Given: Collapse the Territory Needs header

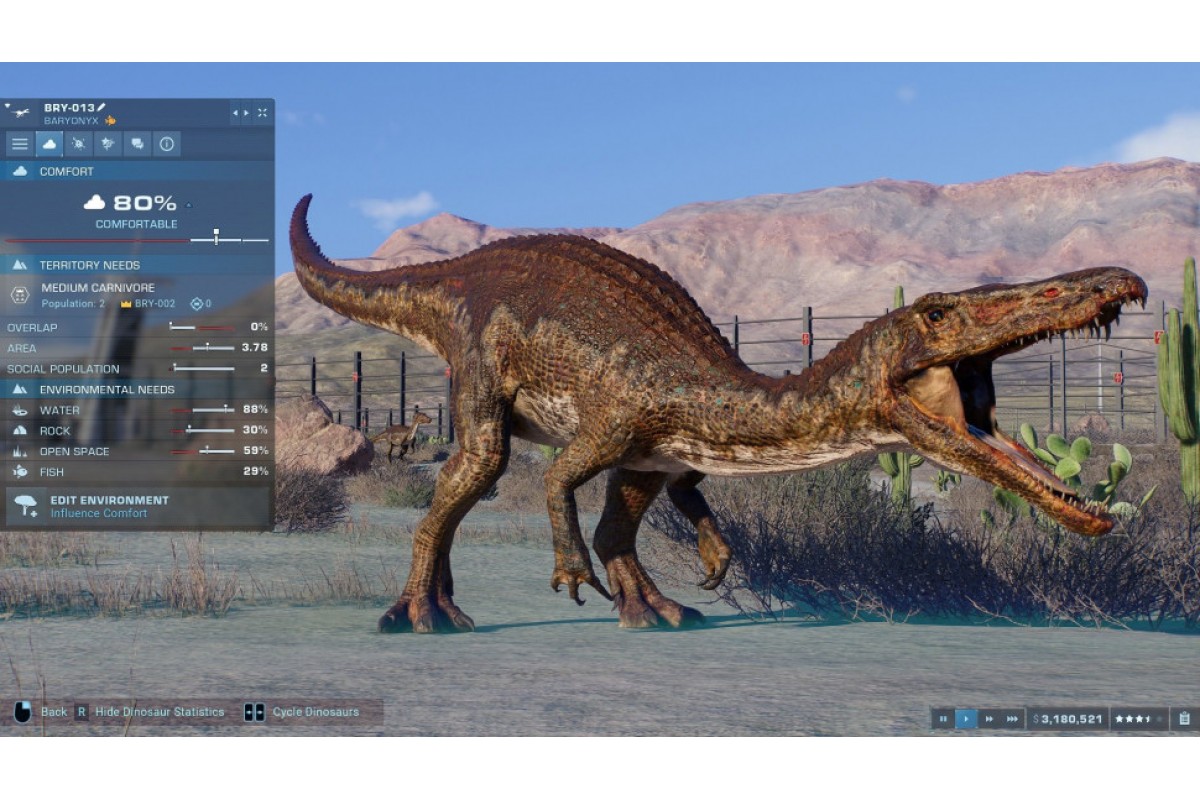Looking at the screenshot, I should pyautogui.click(x=138, y=265).
